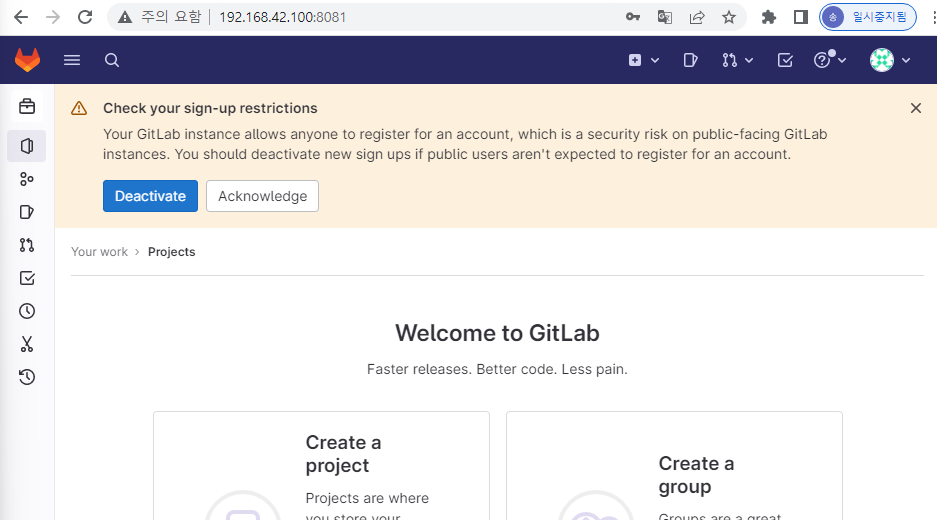
Task: Open Milestones clock icon in sidebar
Action: 27,311
